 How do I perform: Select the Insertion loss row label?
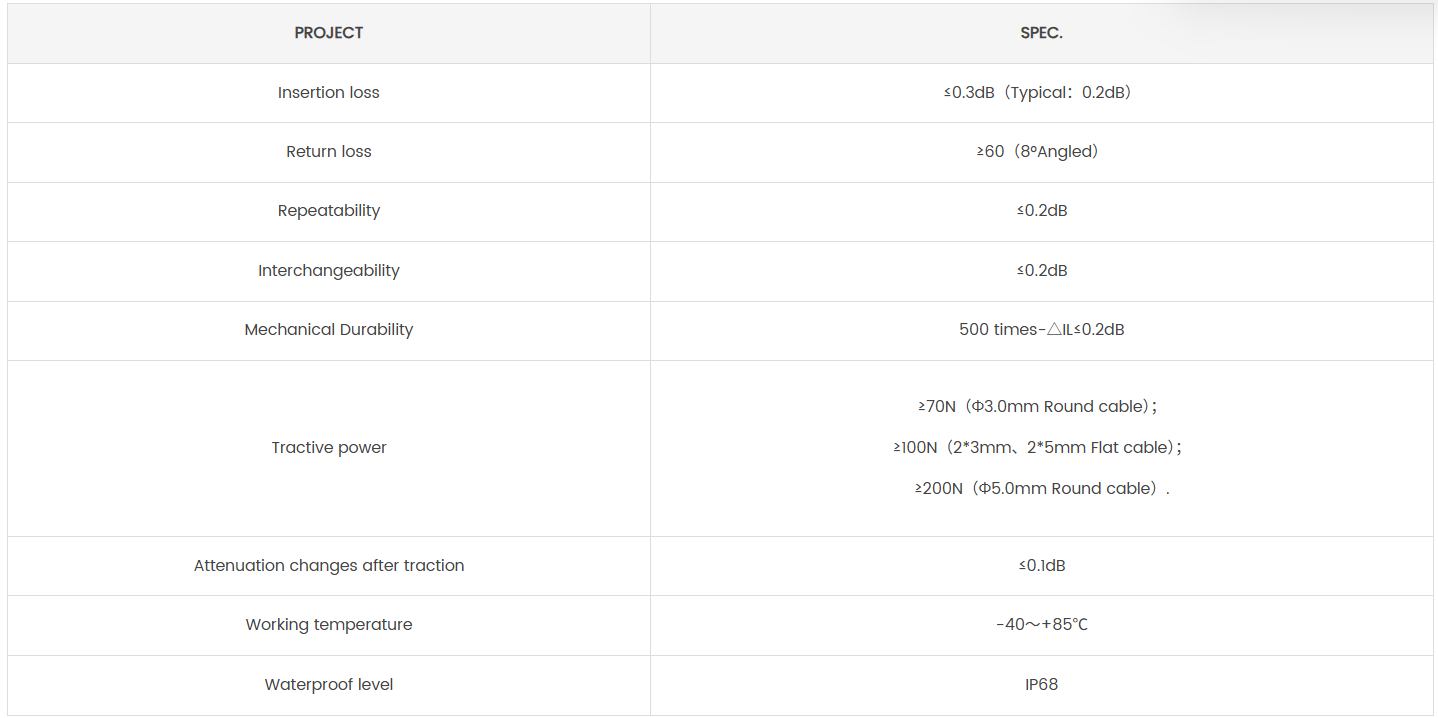click(328, 92)
